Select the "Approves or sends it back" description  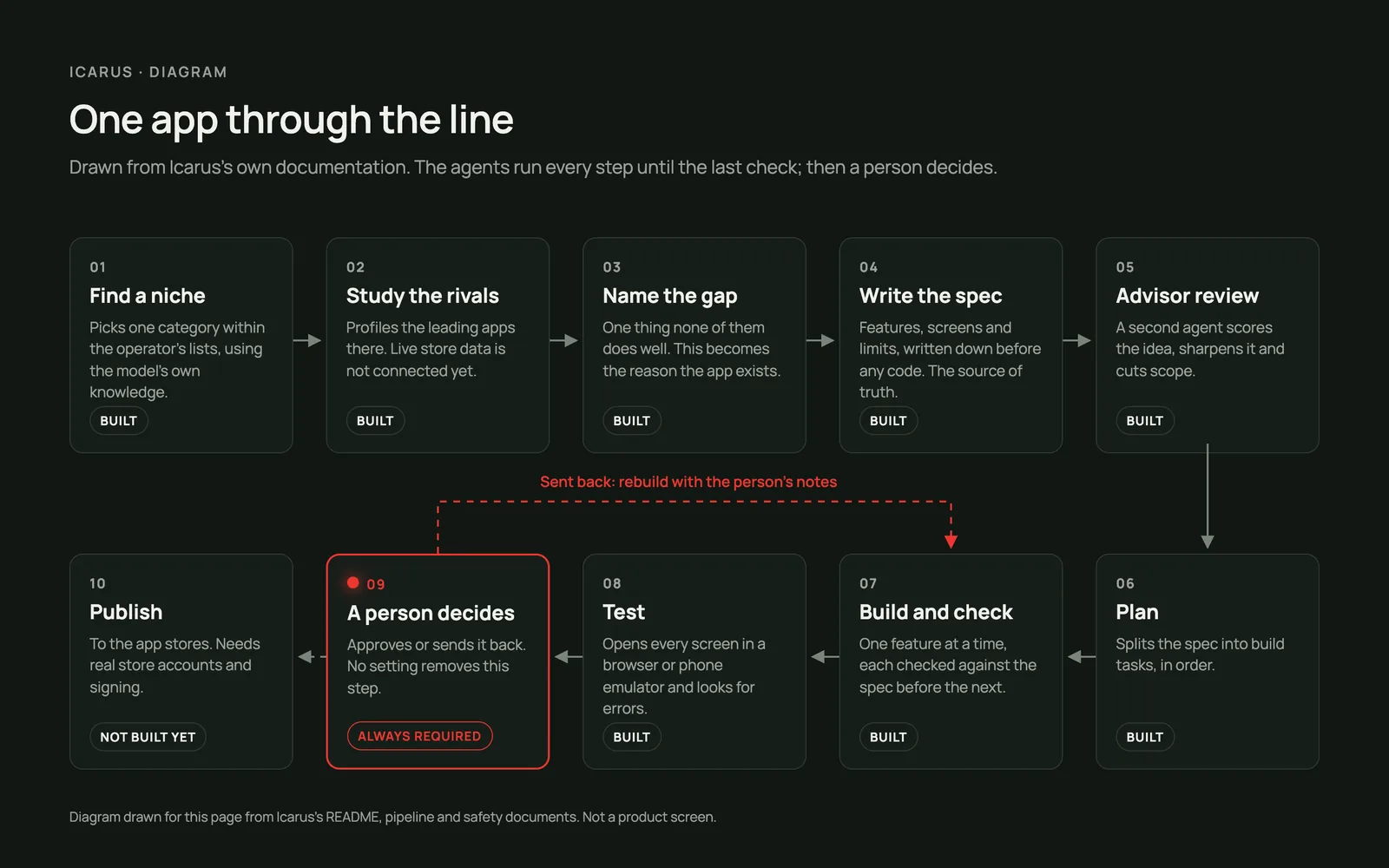point(437,666)
